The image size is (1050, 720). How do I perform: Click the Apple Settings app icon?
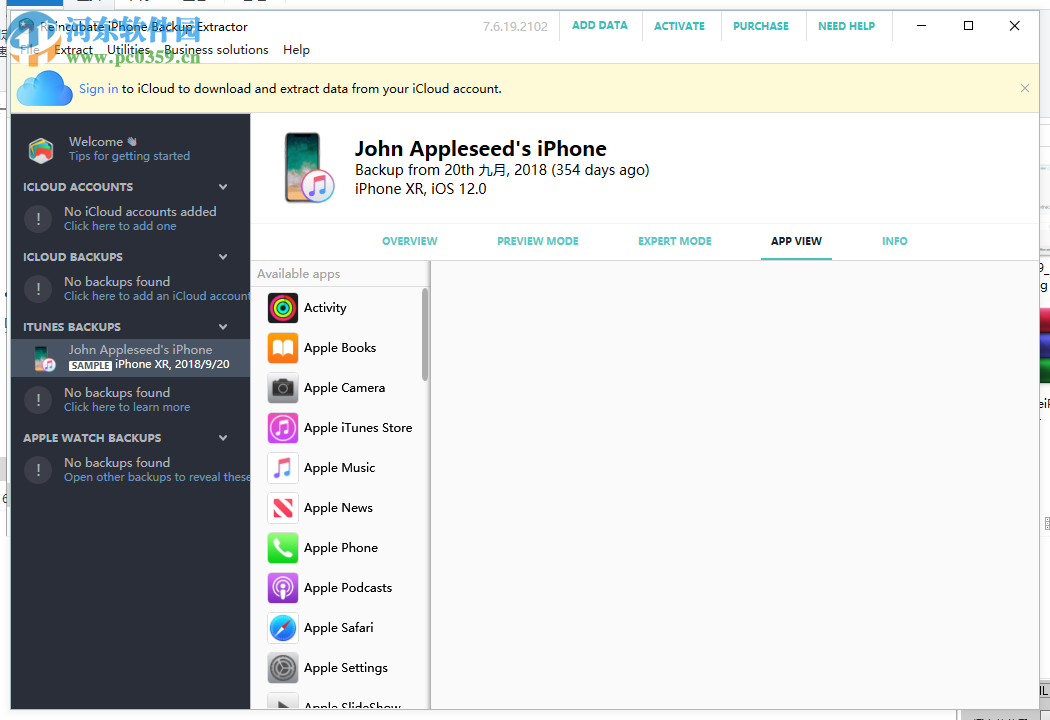282,667
